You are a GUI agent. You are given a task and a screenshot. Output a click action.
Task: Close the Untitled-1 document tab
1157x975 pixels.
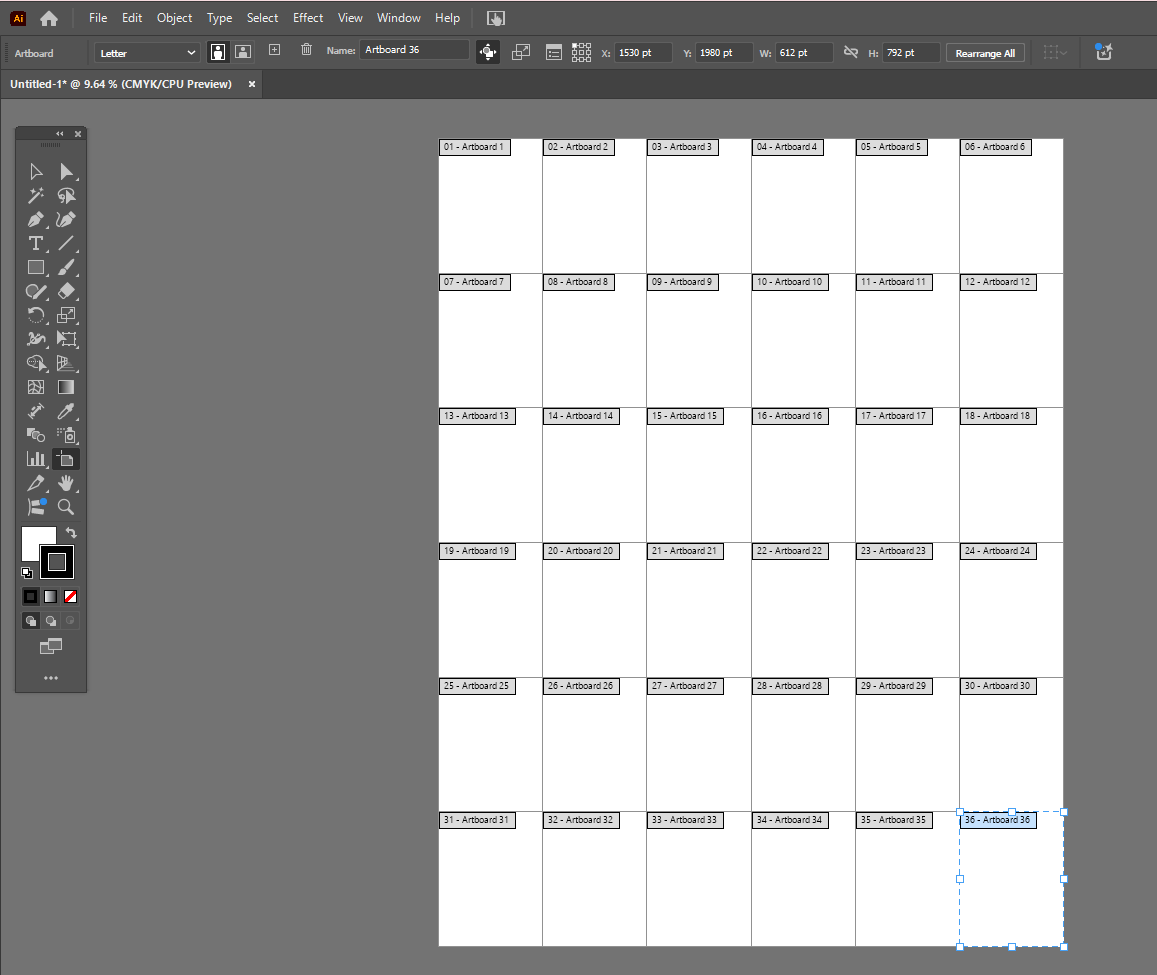[252, 84]
